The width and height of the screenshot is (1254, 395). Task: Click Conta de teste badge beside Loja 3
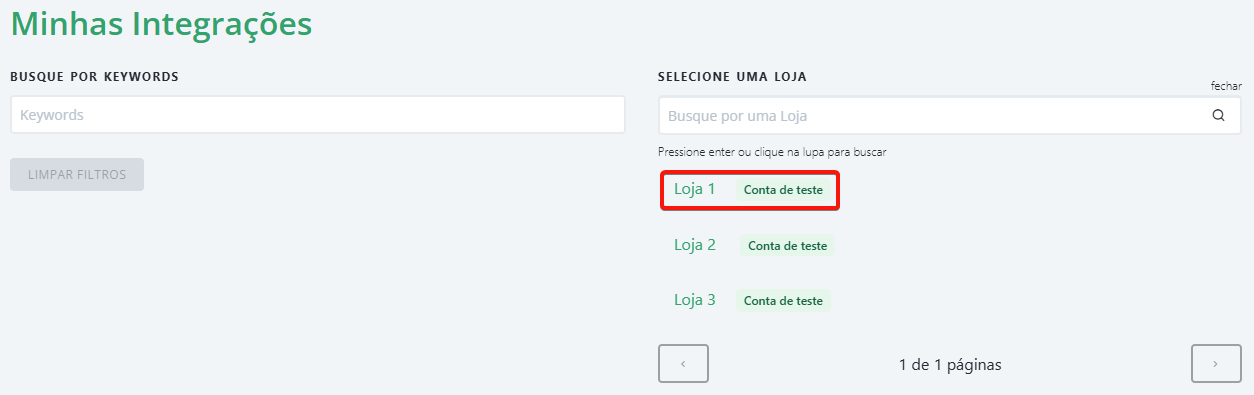click(783, 300)
